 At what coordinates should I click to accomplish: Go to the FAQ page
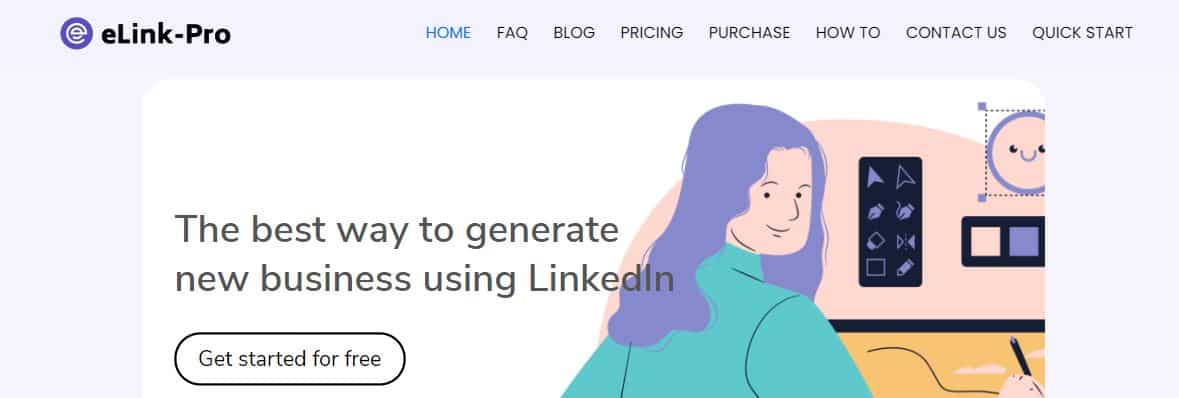coord(512,33)
